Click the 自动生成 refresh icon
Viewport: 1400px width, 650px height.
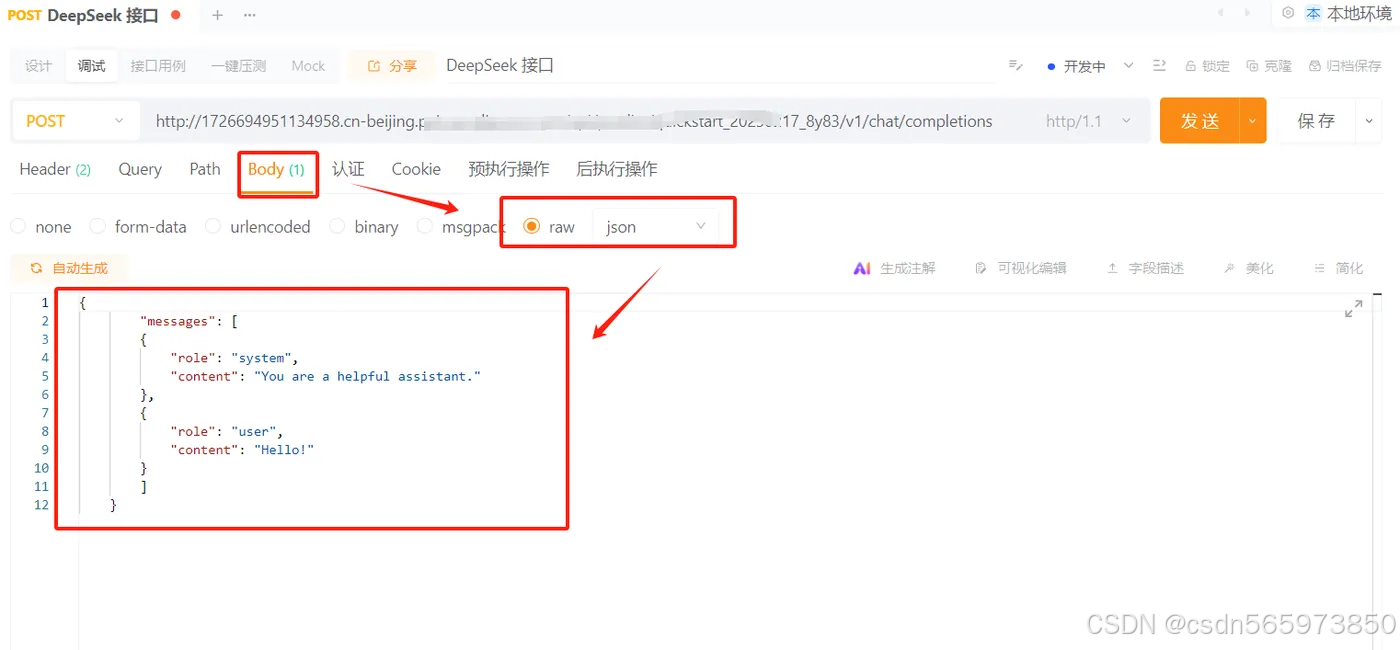click(37, 268)
